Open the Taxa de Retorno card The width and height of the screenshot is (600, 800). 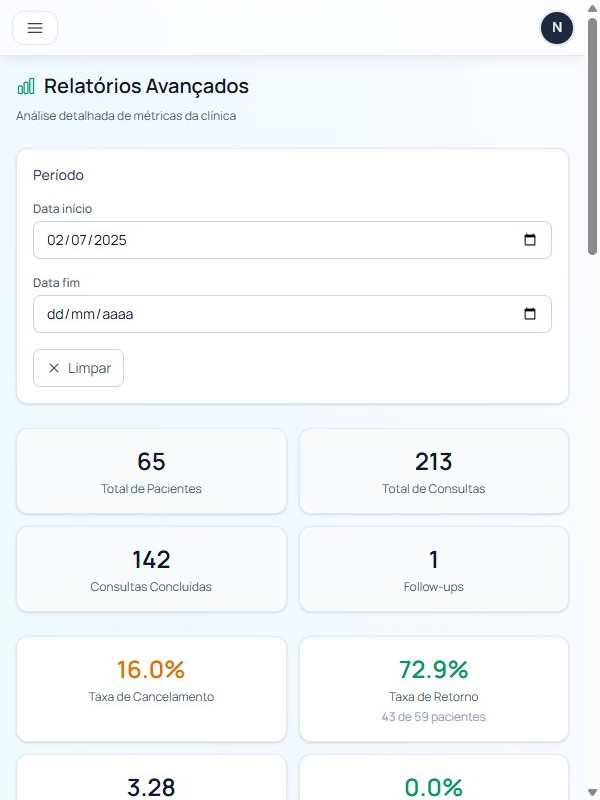433,689
